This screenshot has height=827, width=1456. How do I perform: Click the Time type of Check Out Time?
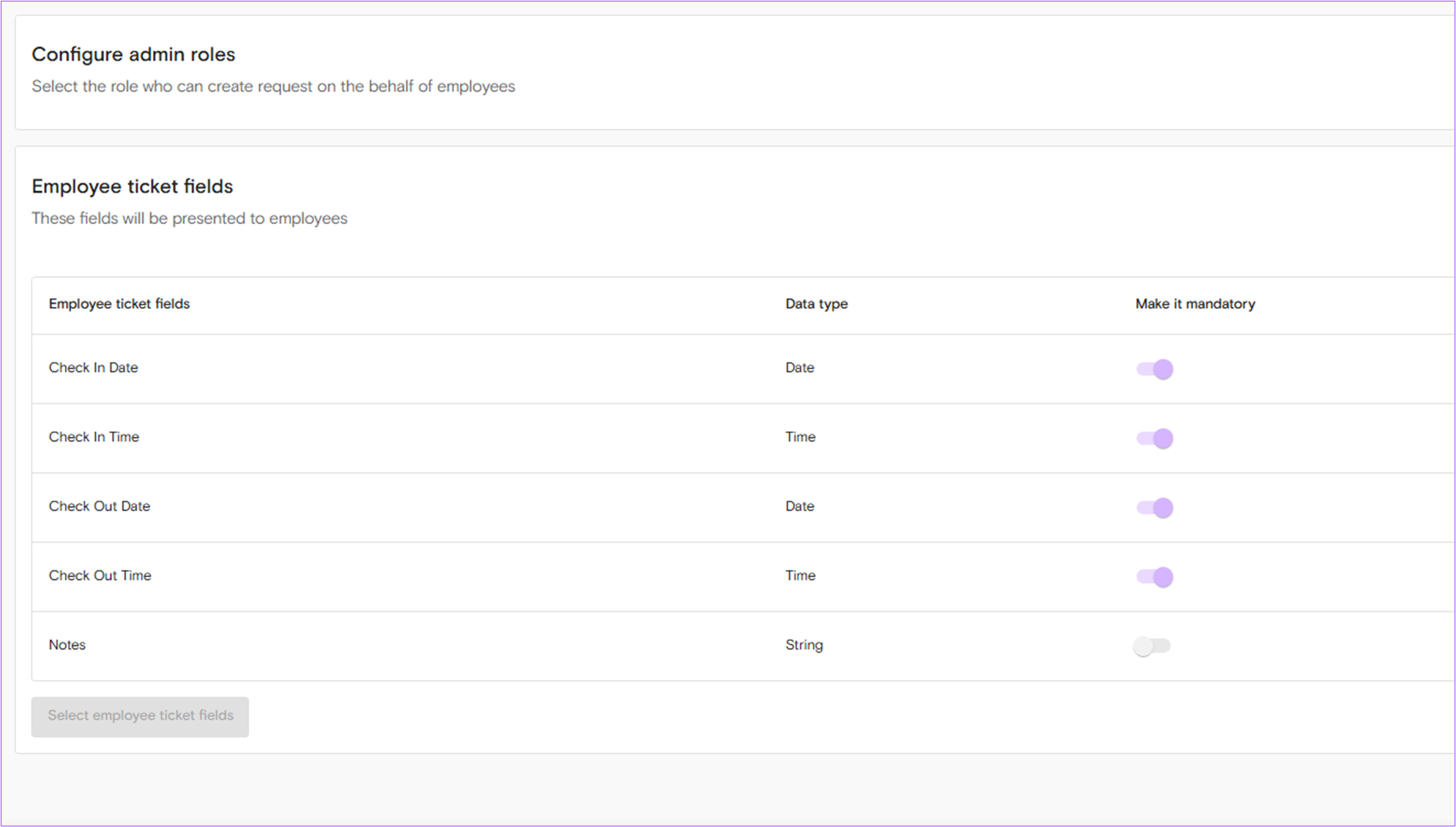801,576
